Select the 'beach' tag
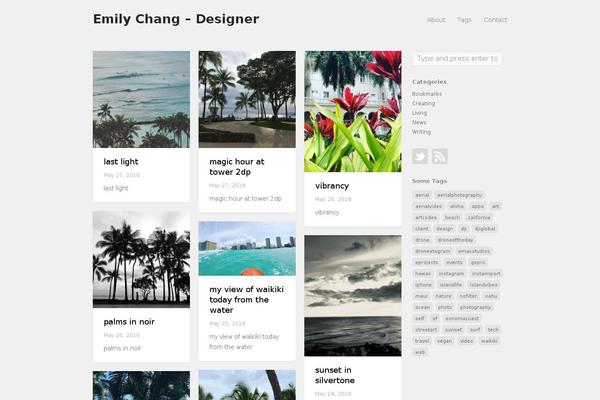The width and height of the screenshot is (600, 400). coord(452,217)
